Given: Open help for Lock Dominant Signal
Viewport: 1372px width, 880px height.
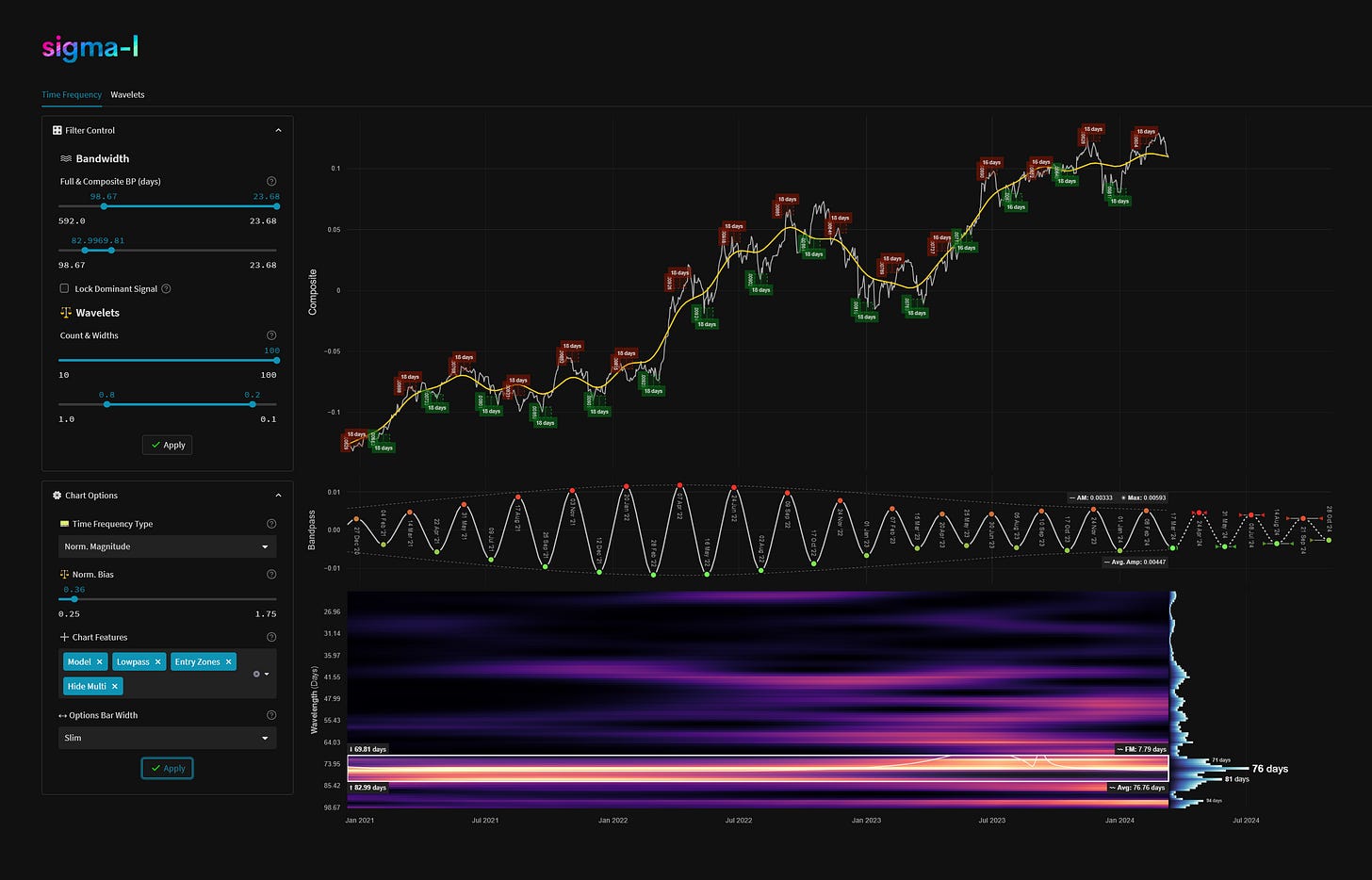Looking at the screenshot, I should click(166, 288).
